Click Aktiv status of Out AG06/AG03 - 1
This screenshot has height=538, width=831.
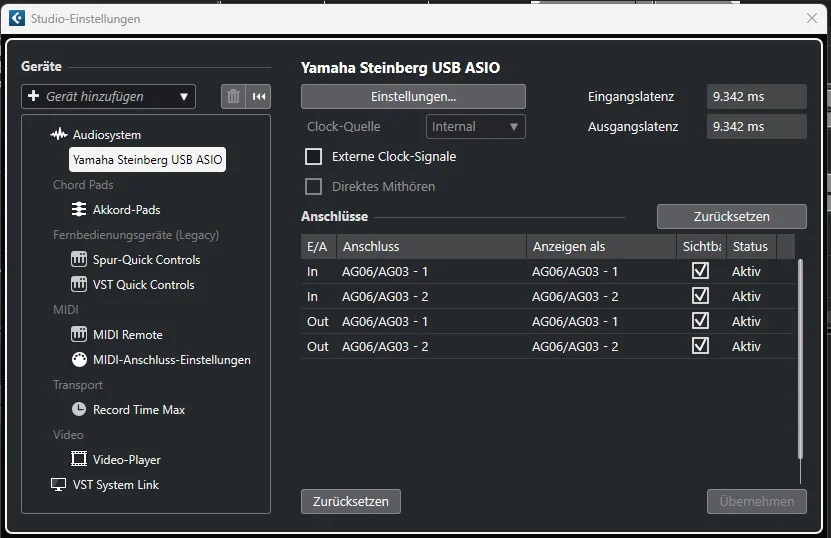(746, 321)
